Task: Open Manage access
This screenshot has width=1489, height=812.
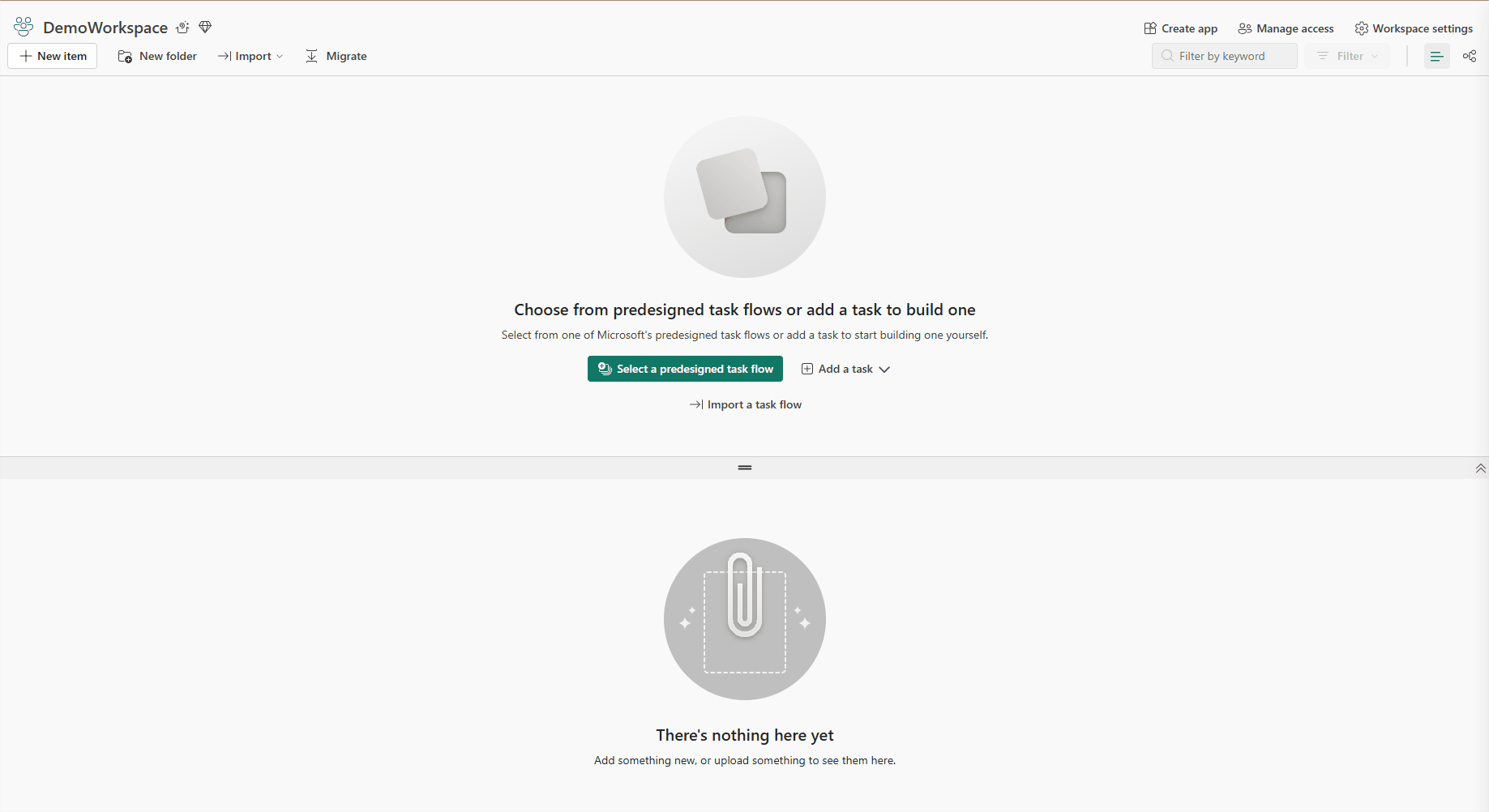Action: (x=1286, y=28)
